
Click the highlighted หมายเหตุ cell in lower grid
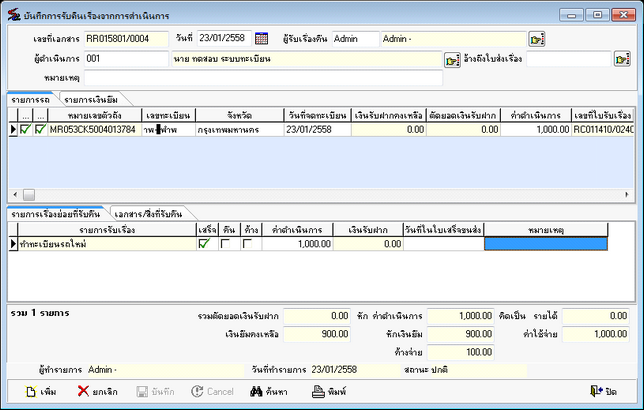[546, 244]
